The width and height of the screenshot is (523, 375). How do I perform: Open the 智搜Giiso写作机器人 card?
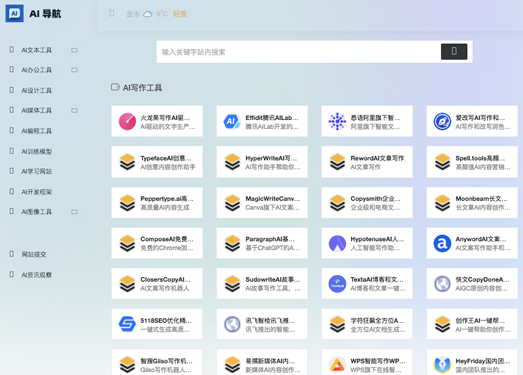click(157, 363)
